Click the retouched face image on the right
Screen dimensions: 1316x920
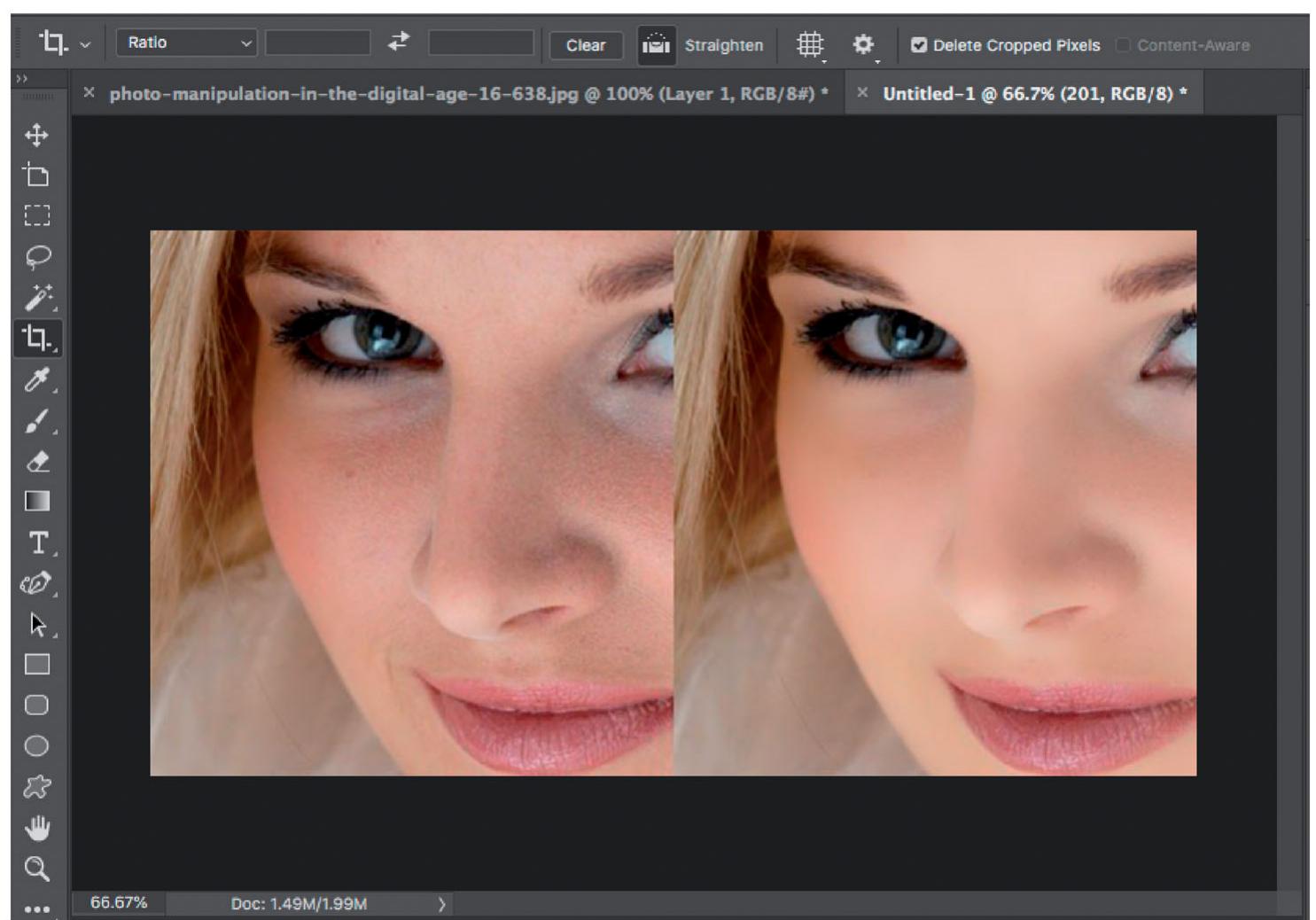(935, 503)
